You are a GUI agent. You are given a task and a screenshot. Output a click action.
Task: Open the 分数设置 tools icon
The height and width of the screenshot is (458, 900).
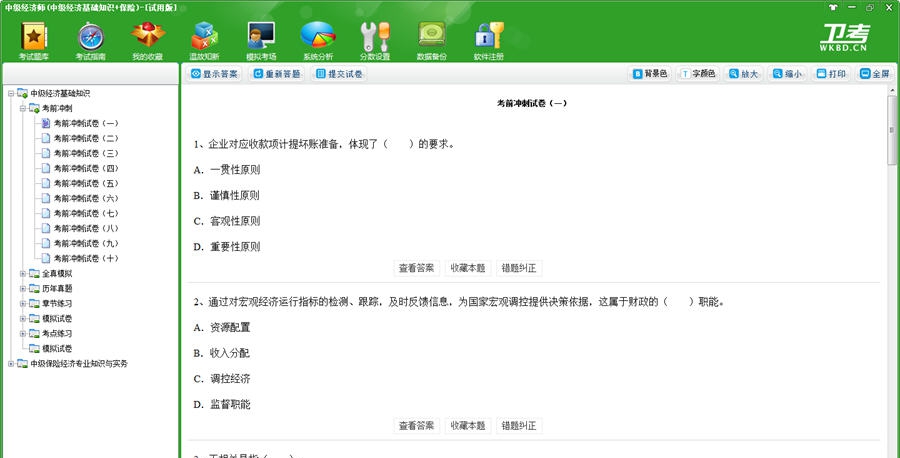click(x=375, y=40)
